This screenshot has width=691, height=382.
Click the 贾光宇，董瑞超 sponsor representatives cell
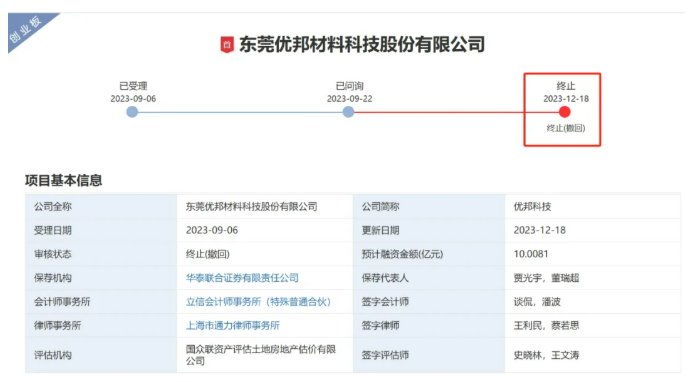point(546,278)
